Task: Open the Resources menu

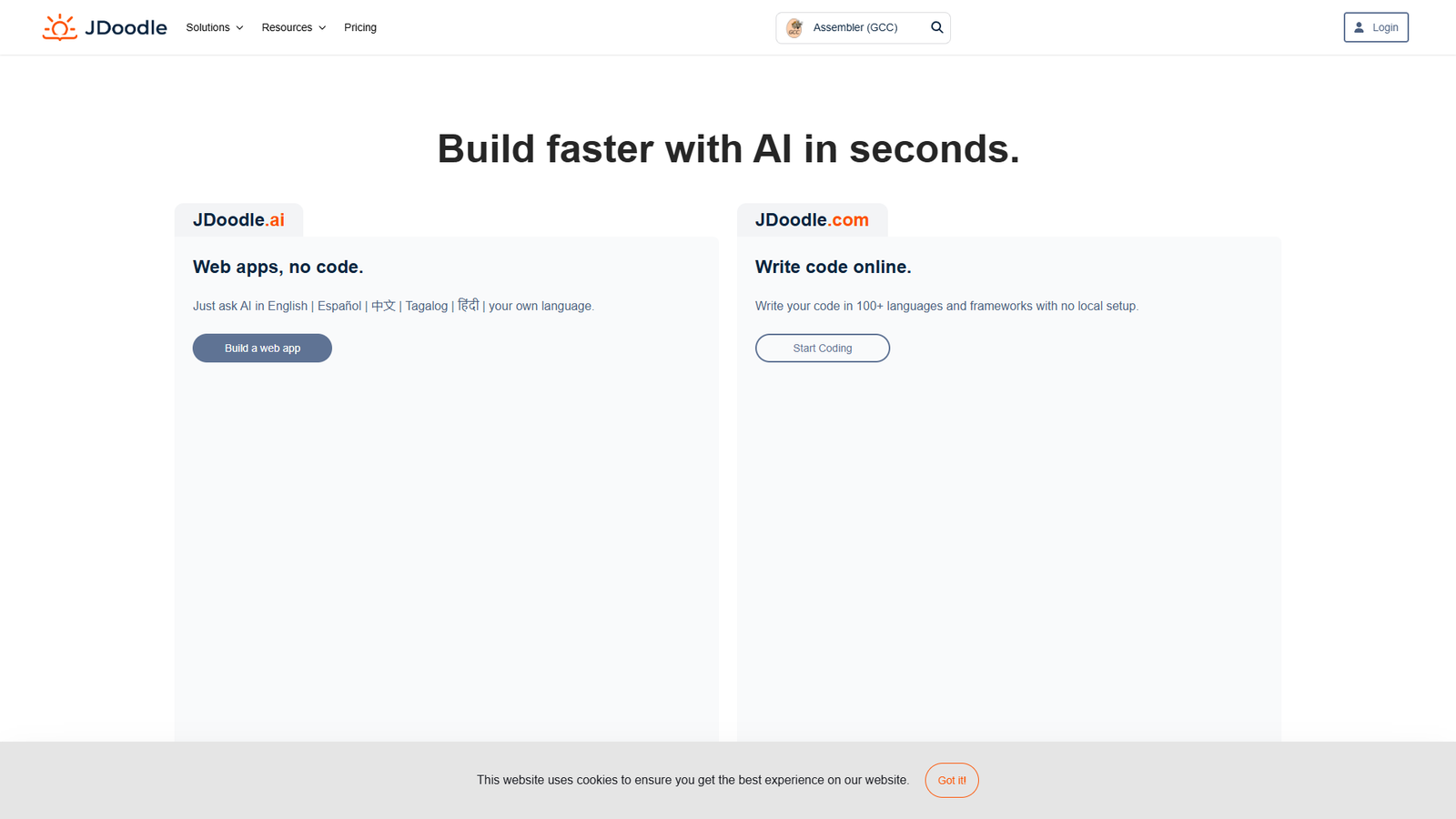Action: tap(294, 27)
